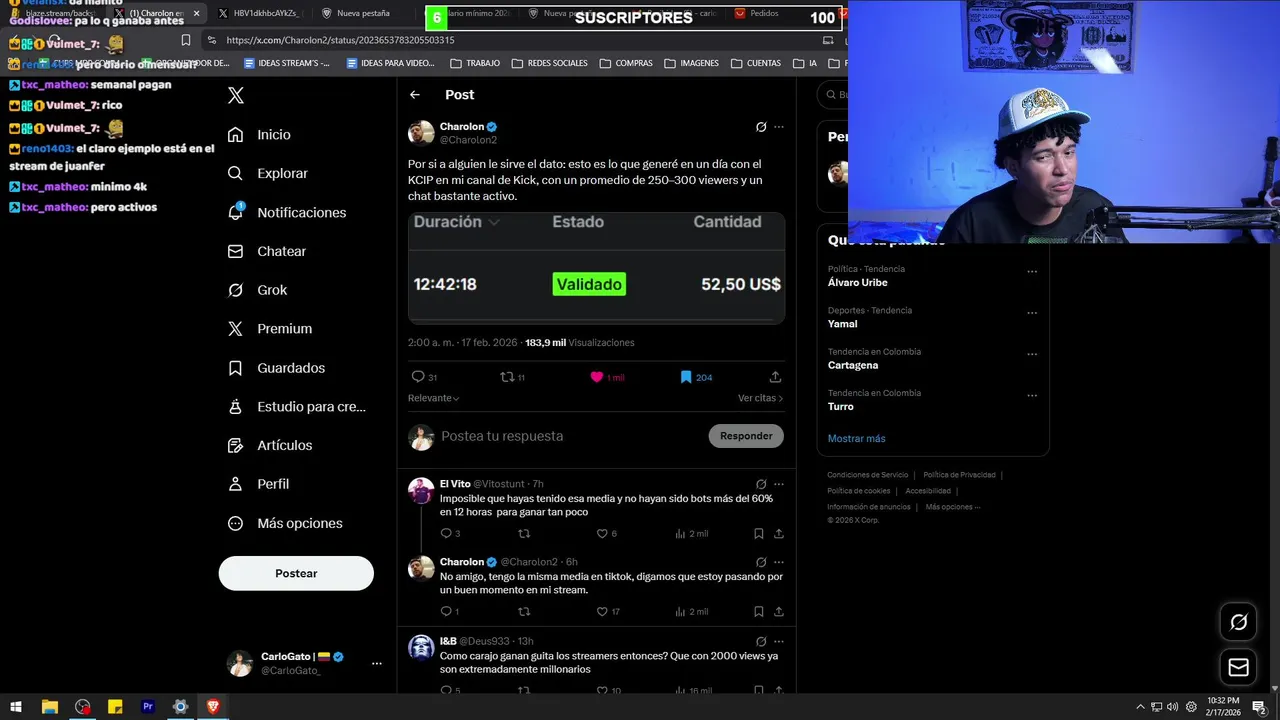1280x720 pixels.
Task: Expand Más opciones in the sidebar
Action: tap(286, 523)
